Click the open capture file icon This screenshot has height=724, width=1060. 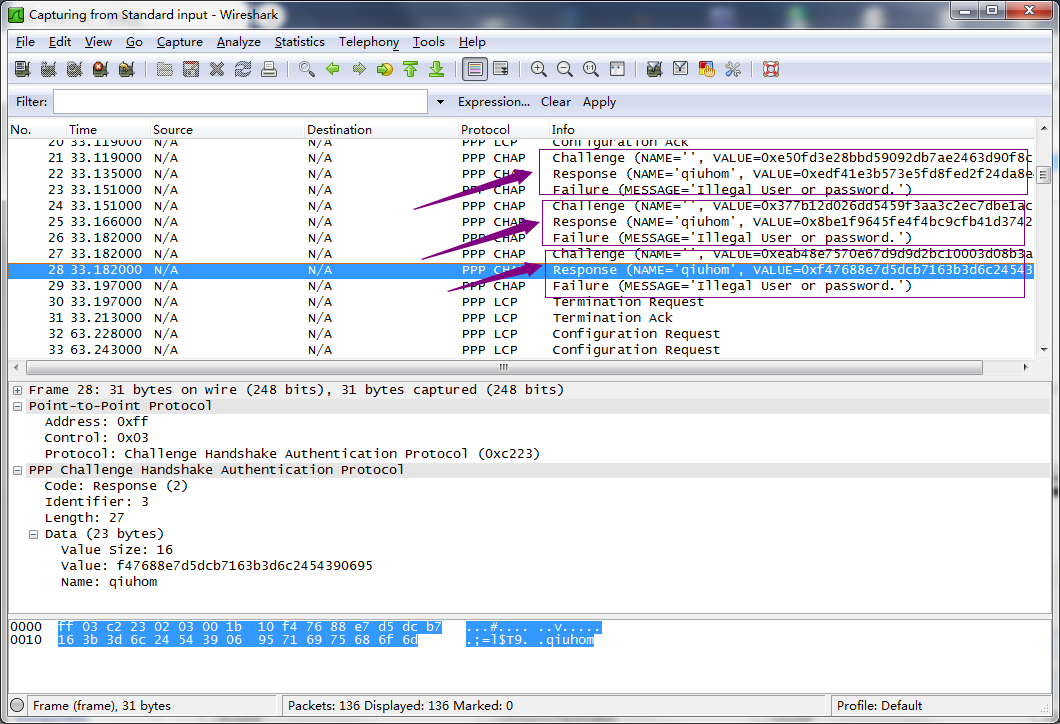coord(164,69)
